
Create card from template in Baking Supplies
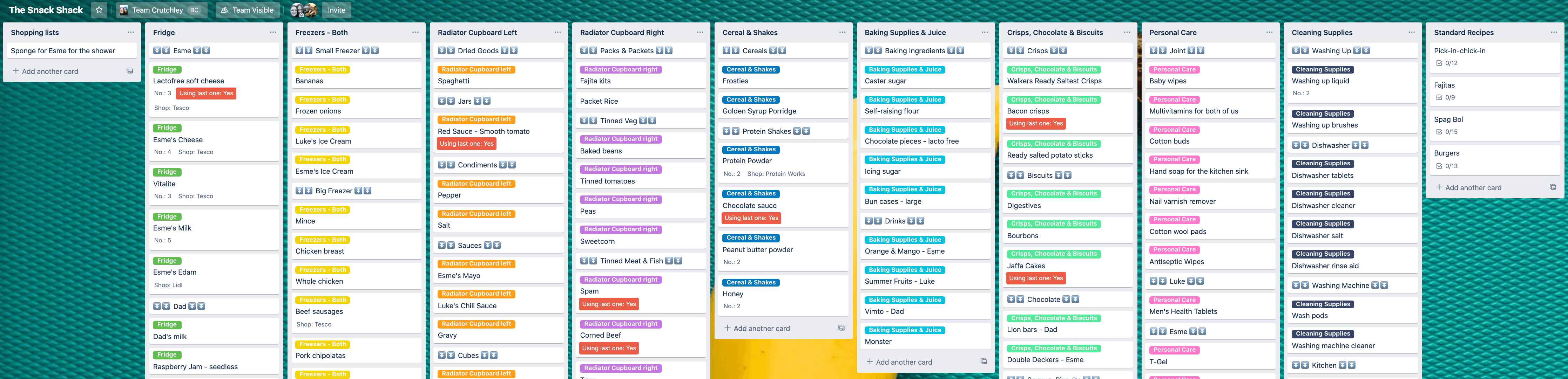[x=984, y=361]
